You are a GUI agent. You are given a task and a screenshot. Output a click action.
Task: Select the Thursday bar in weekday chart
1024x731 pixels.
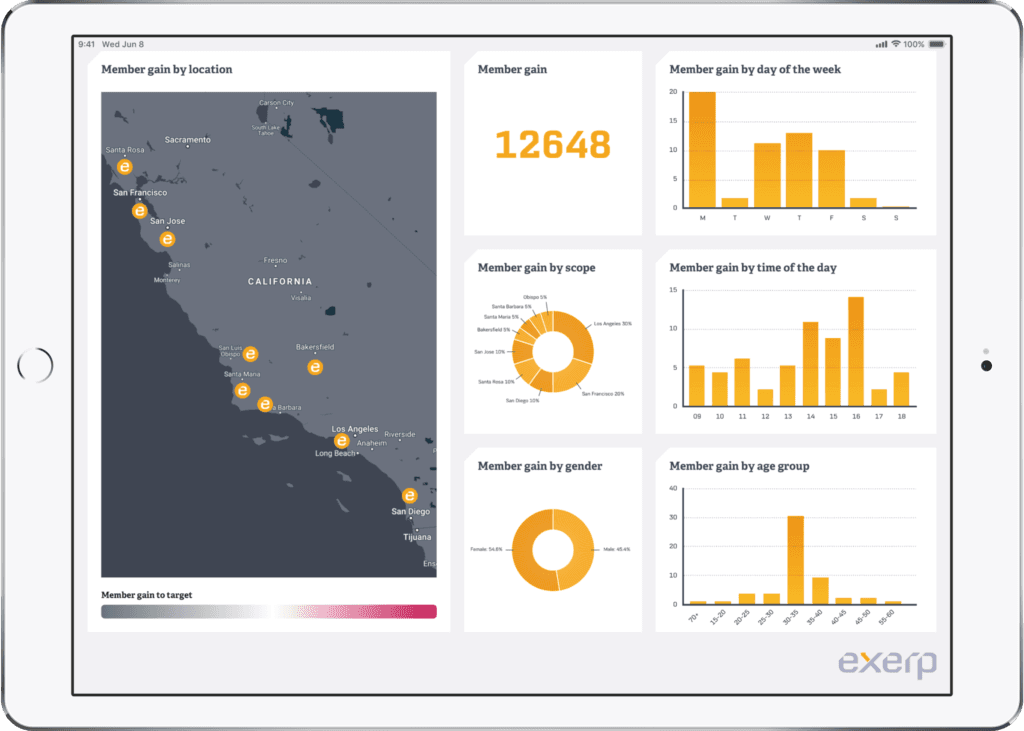[799, 171]
